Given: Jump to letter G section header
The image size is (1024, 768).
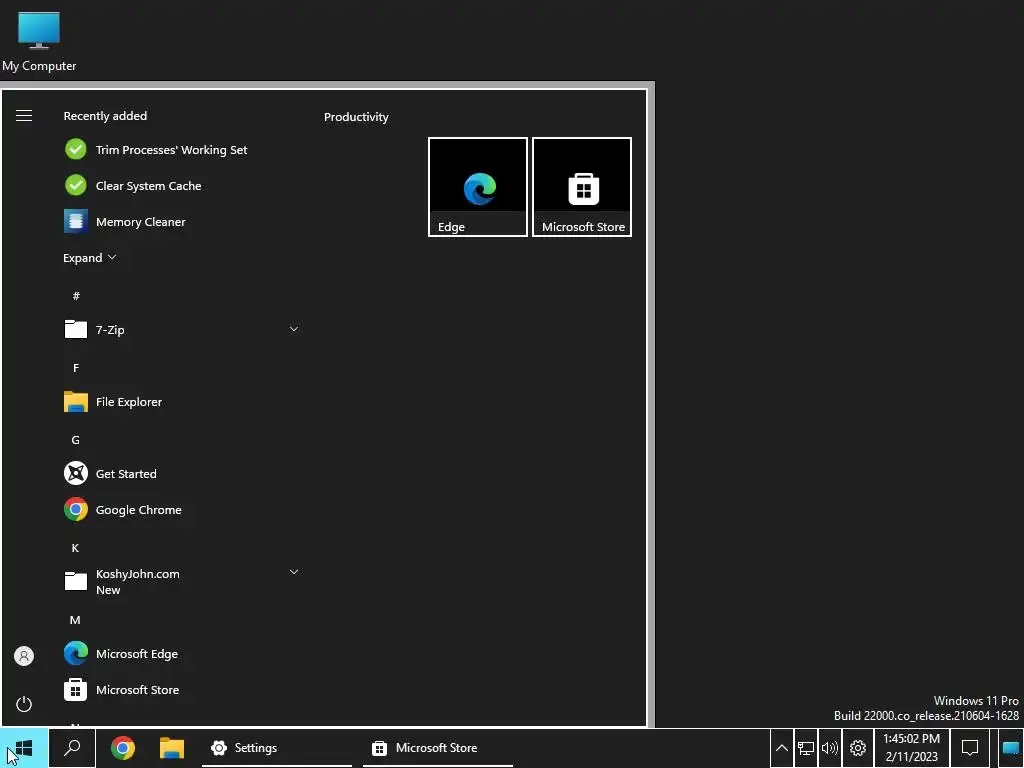Looking at the screenshot, I should coord(76,440).
